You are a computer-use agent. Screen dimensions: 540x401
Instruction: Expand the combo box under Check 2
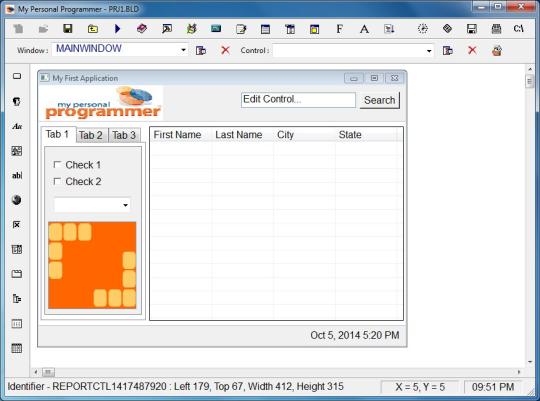pos(125,205)
